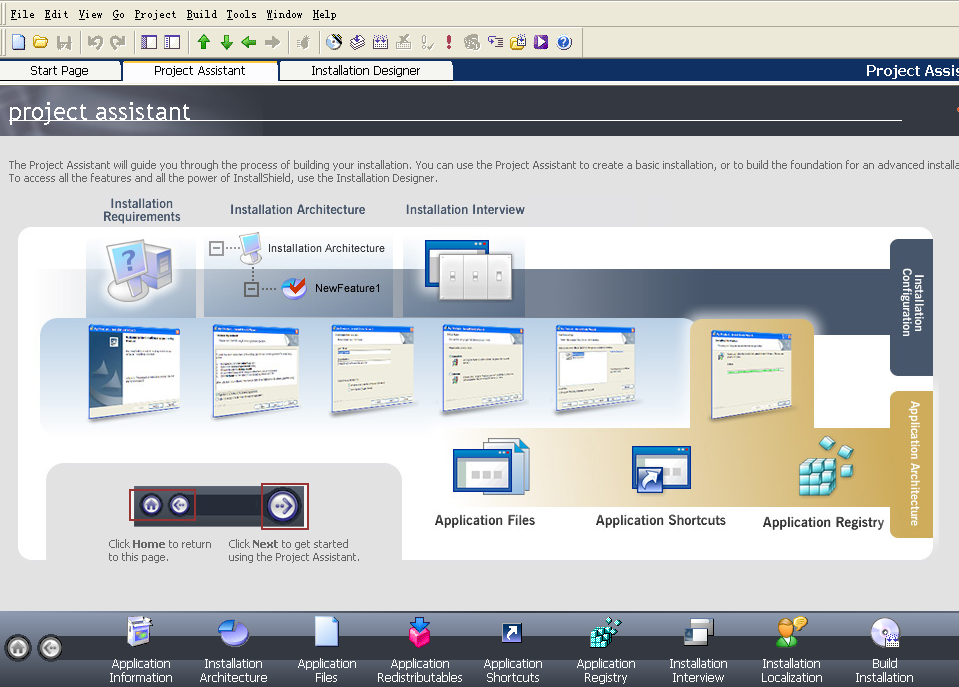Screen dimensions: 959x687
Task: Click the Application Registry cubes diagram icon
Action: pos(826,466)
